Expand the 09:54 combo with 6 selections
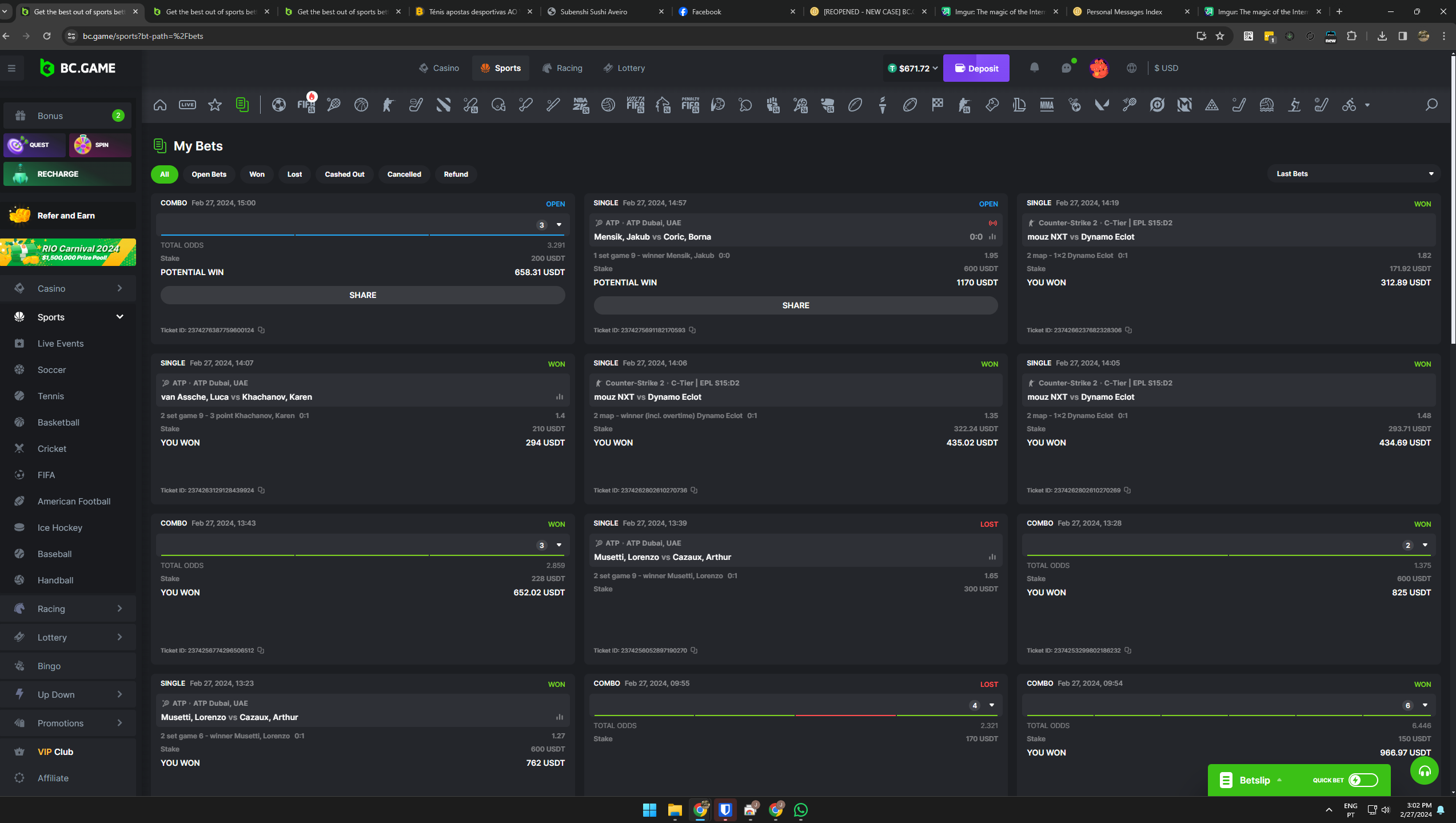Image resolution: width=1456 pixels, height=823 pixels. coord(1425,705)
